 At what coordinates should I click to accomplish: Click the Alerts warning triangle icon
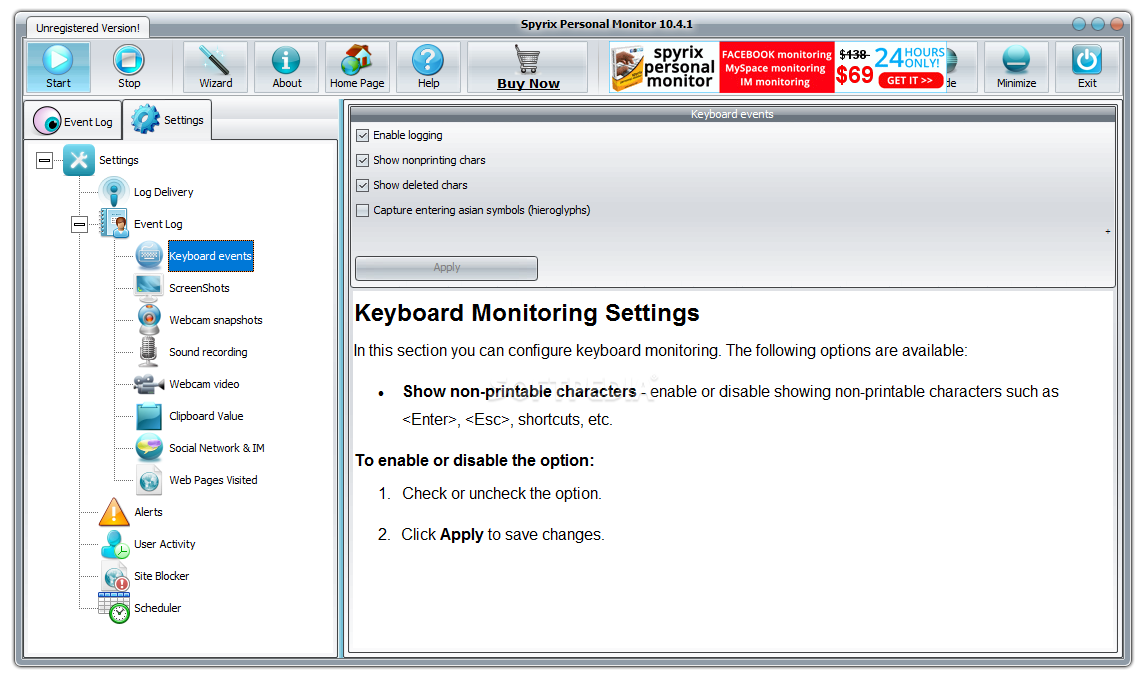coord(114,512)
